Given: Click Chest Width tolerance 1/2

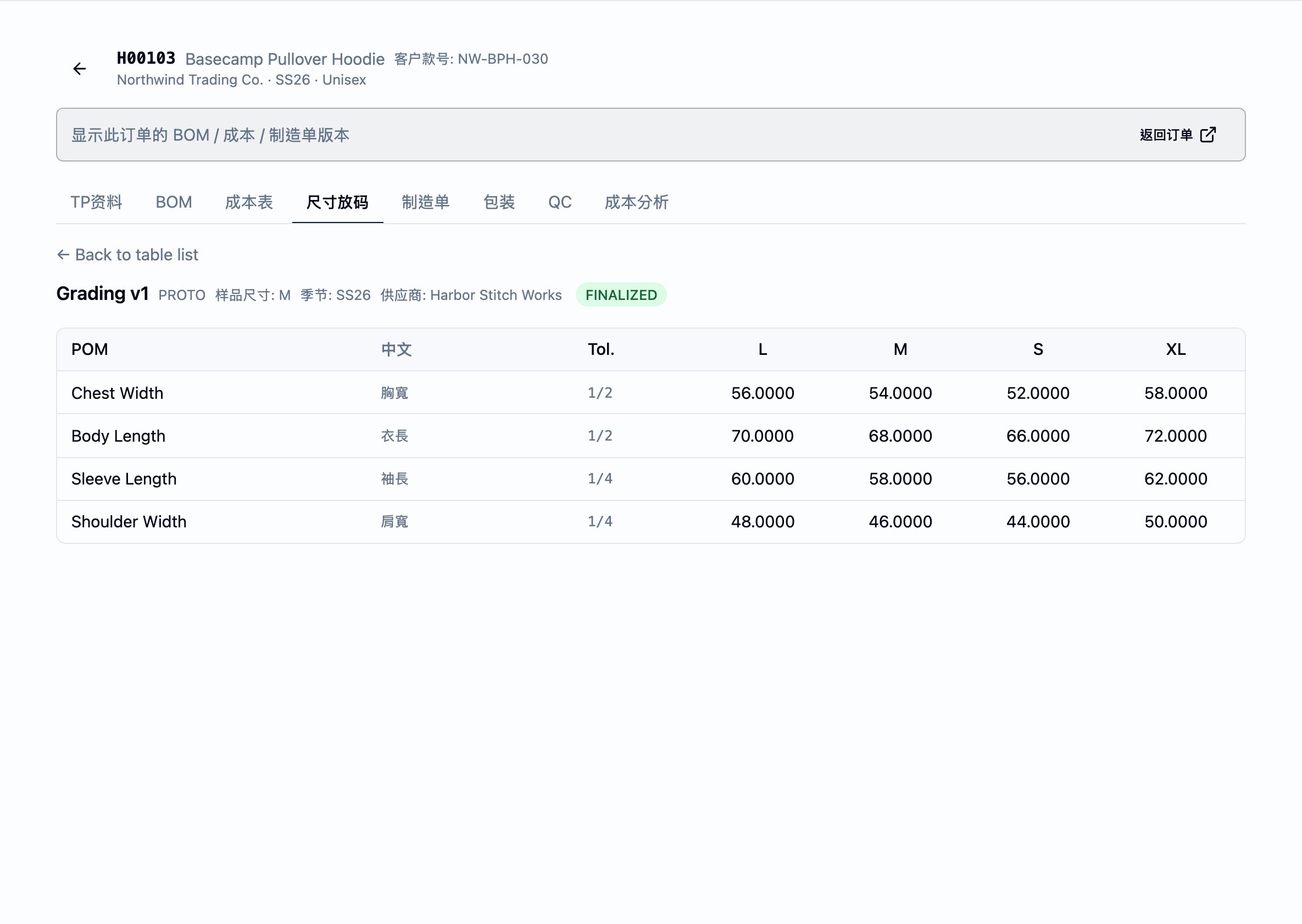Looking at the screenshot, I should point(600,393).
